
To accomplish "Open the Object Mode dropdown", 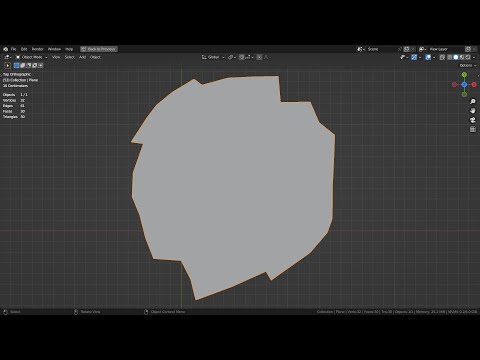I will (x=32, y=57).
